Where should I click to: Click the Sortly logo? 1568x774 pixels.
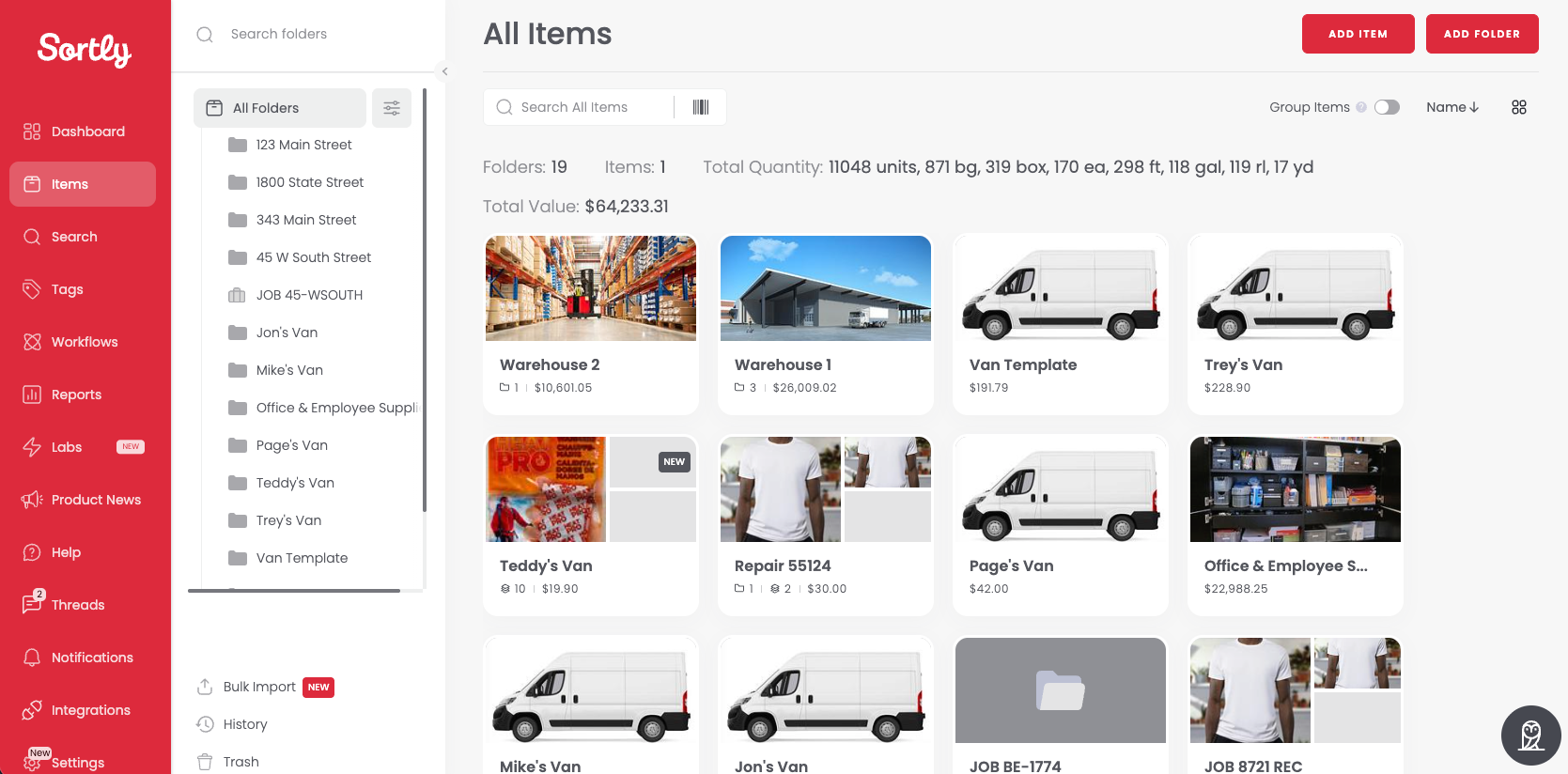(x=85, y=50)
